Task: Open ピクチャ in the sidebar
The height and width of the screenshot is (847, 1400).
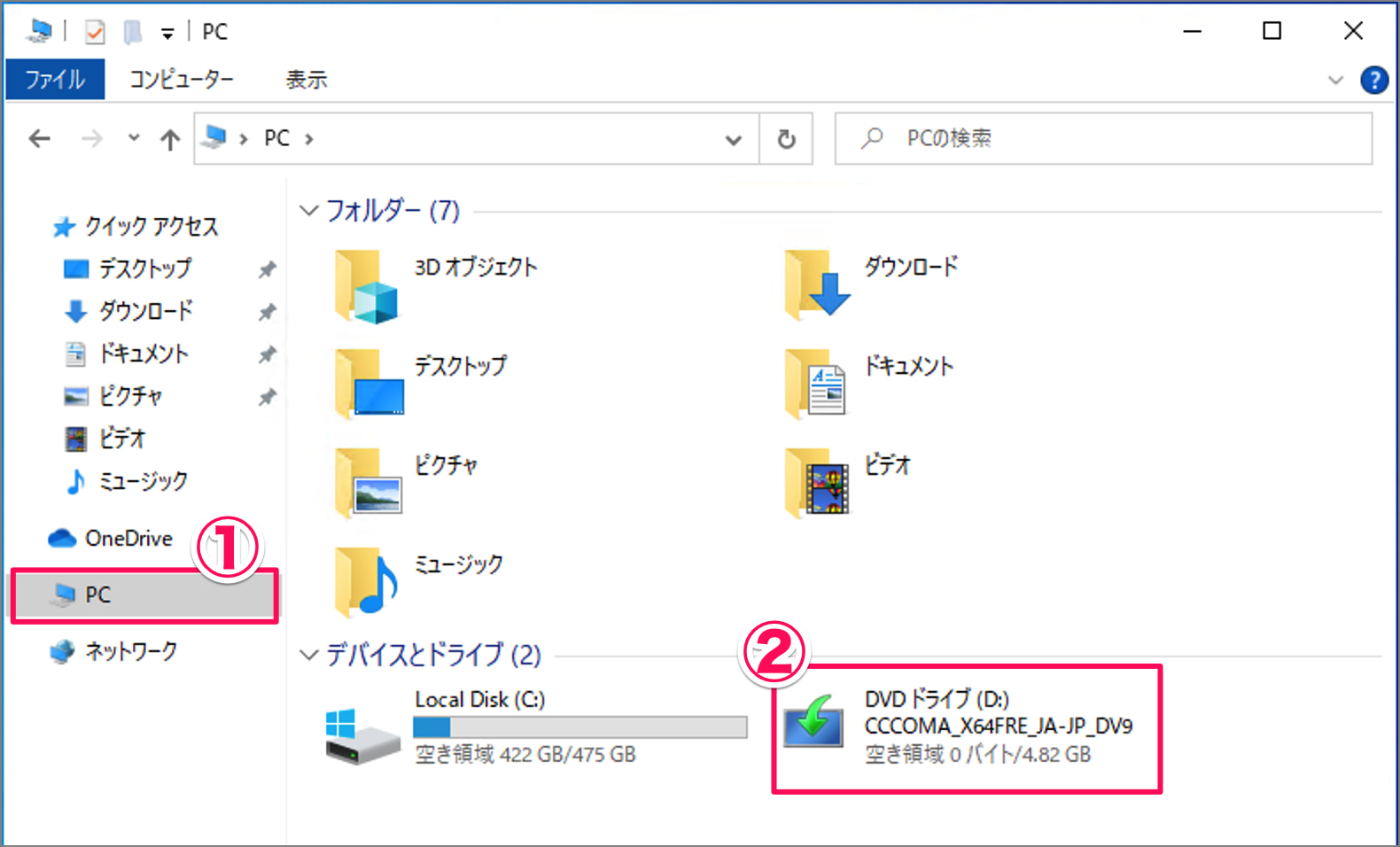Action: [130, 396]
